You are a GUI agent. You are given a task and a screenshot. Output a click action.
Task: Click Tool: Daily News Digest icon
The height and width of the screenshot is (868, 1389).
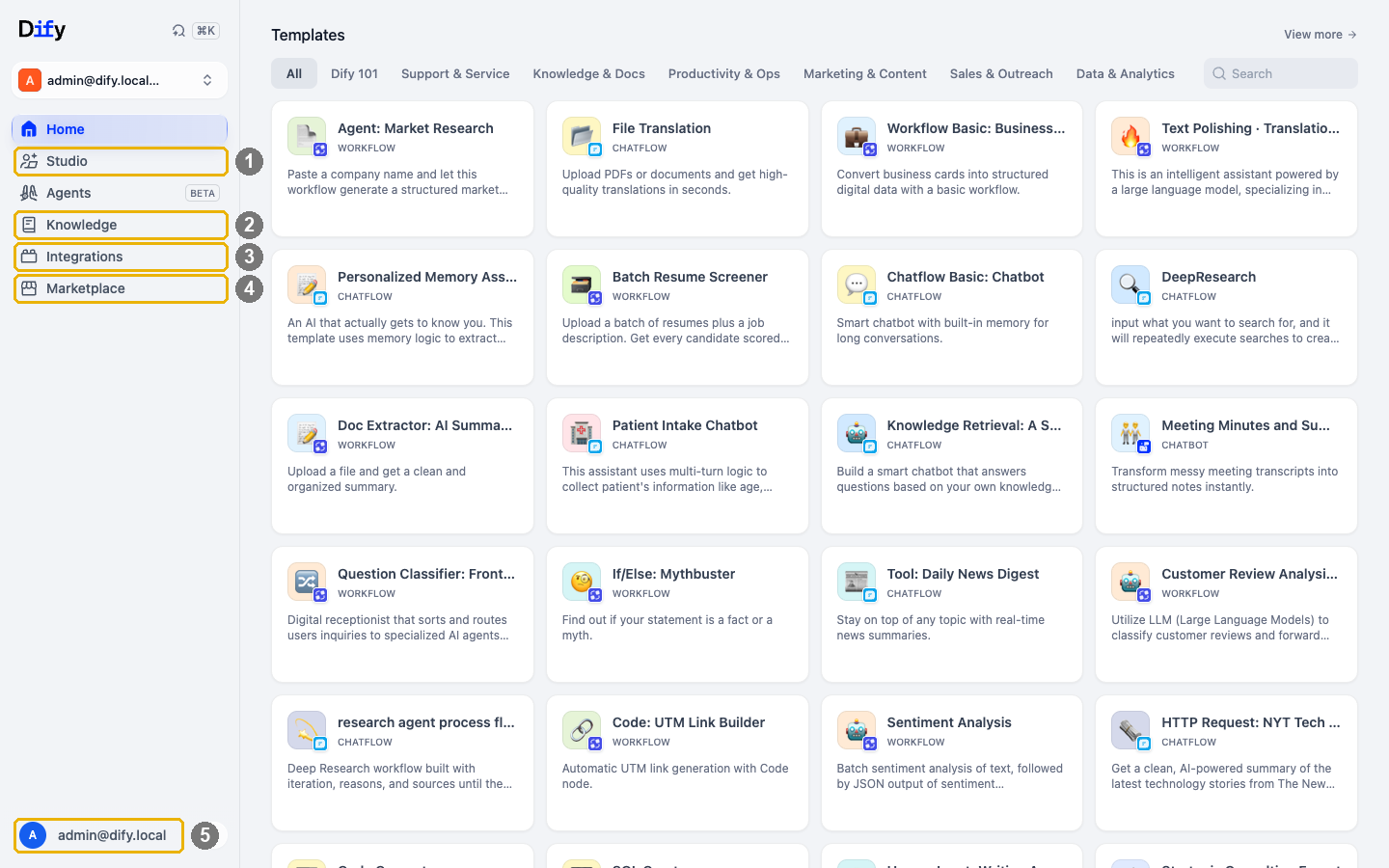point(857,582)
